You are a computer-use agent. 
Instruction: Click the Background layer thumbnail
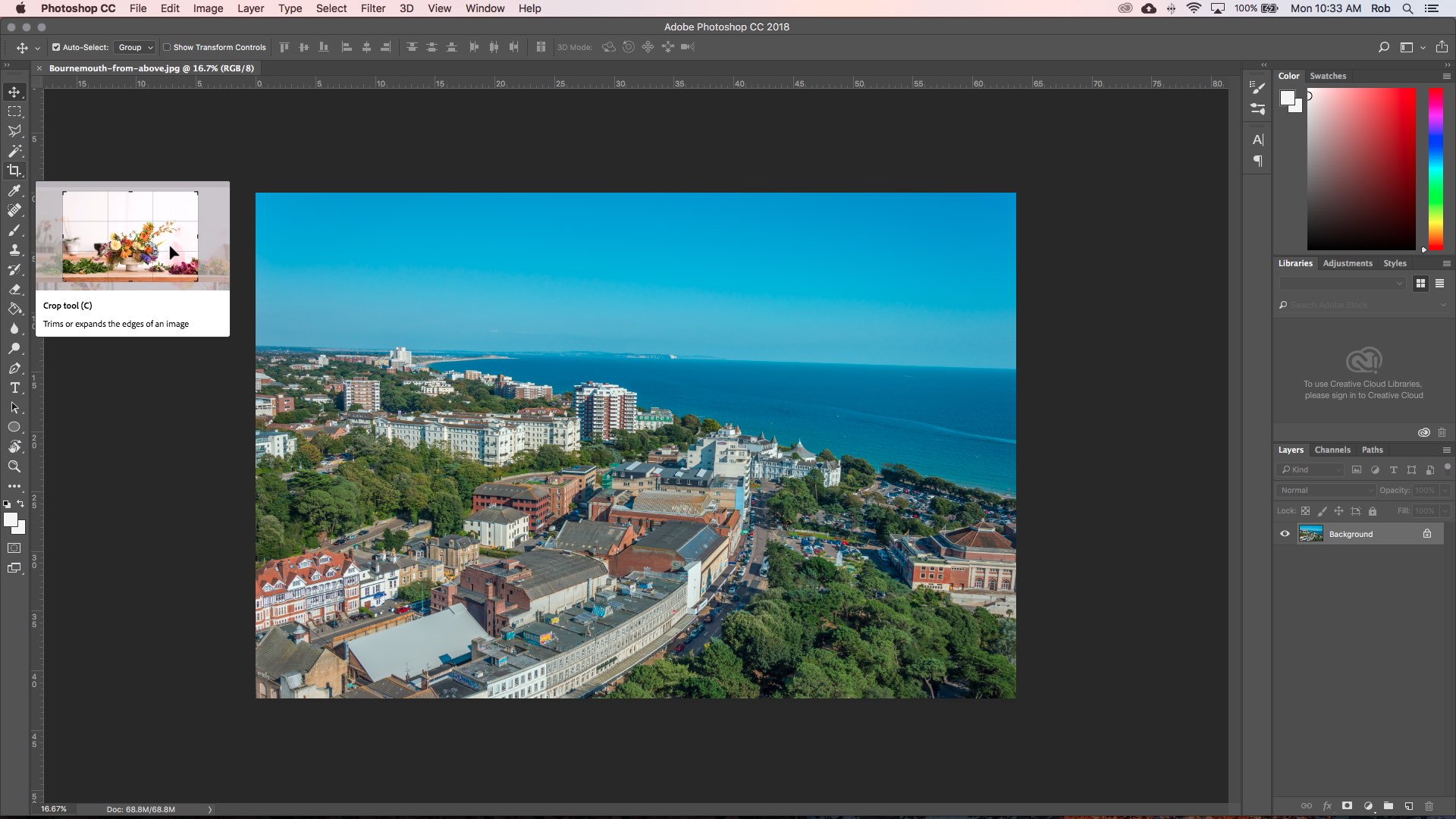pyautogui.click(x=1310, y=534)
